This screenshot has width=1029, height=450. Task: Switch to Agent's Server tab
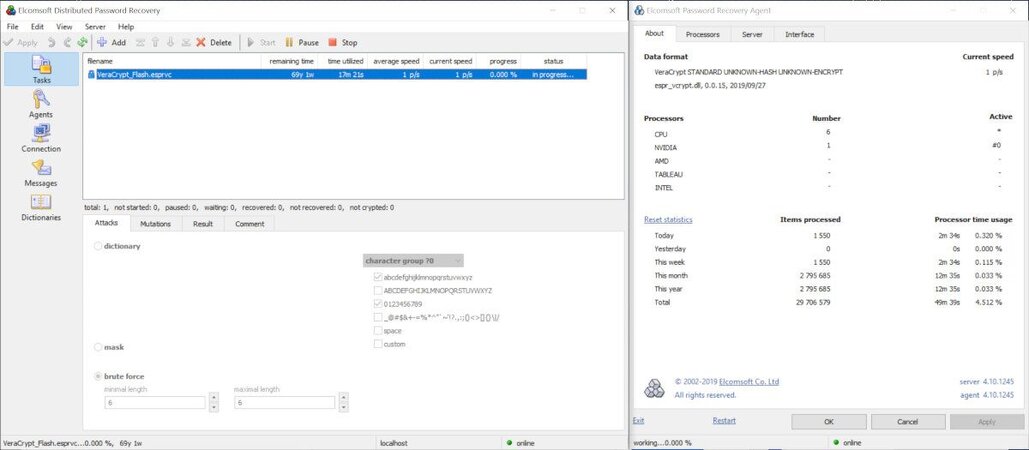point(752,34)
